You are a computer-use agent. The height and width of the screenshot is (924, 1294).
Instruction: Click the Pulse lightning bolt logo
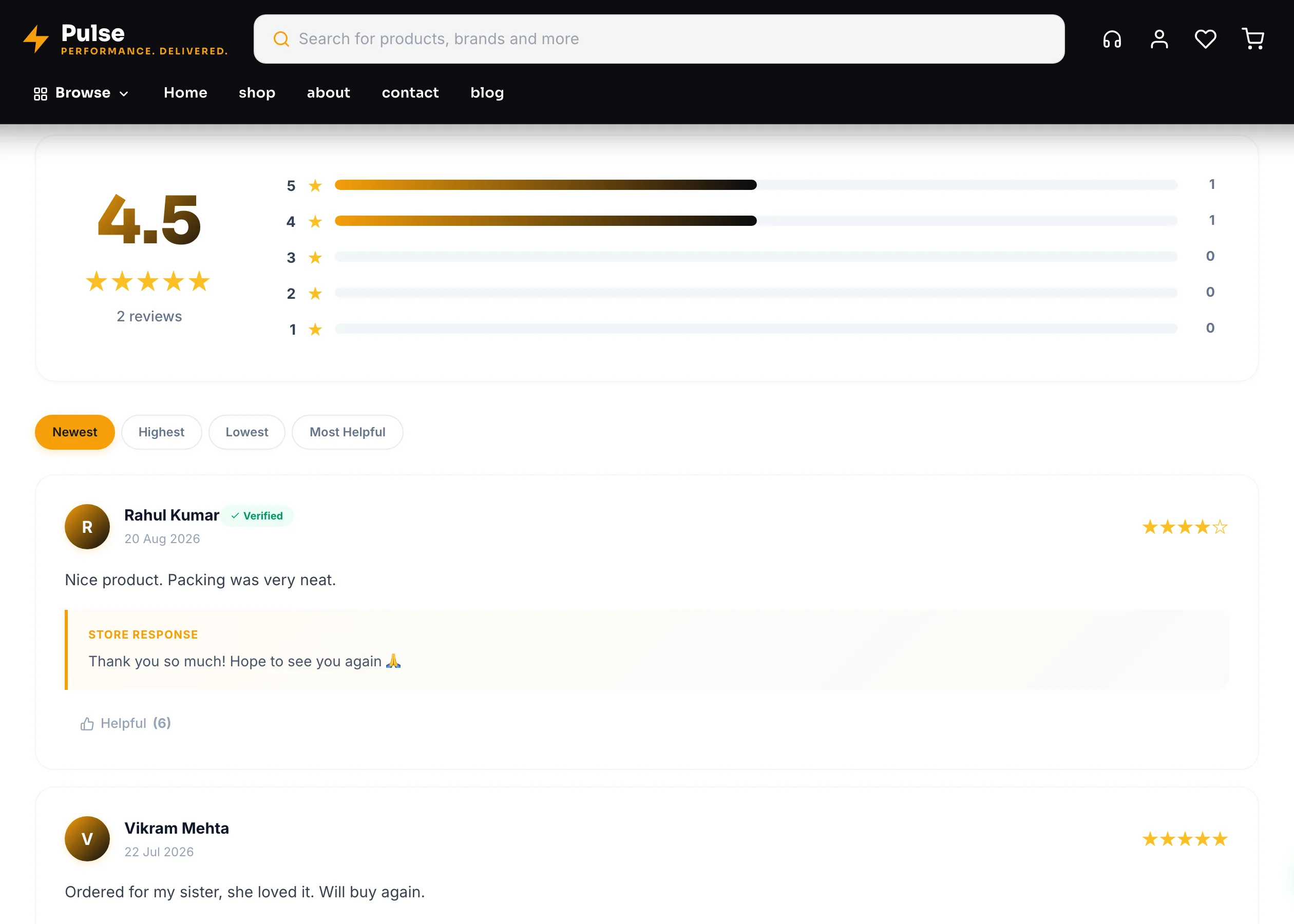36,38
